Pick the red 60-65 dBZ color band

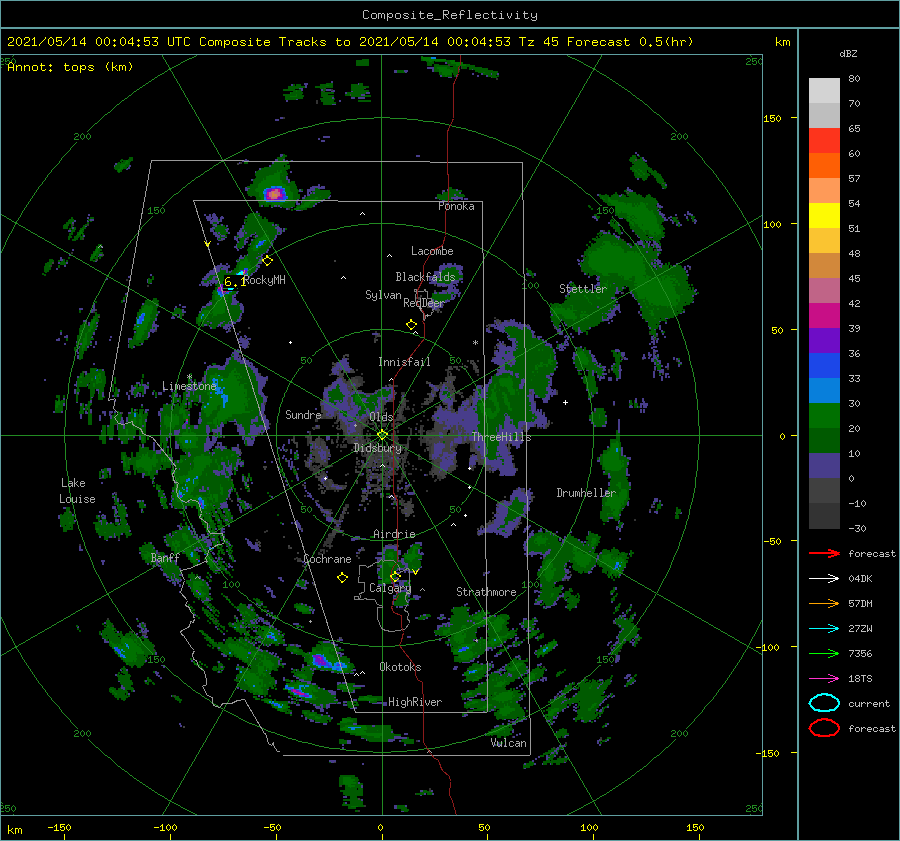coord(824,141)
